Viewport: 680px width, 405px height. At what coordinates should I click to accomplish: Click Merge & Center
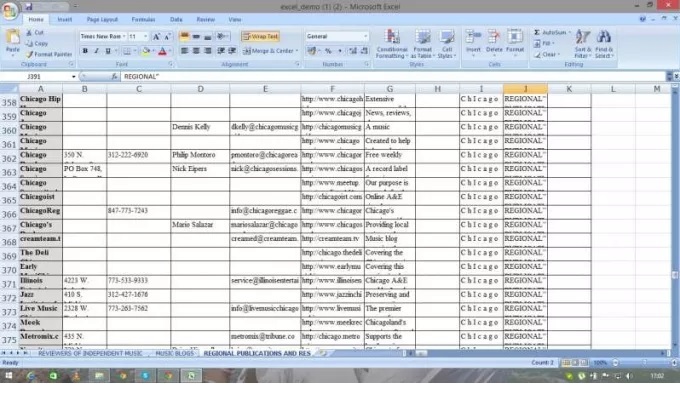click(268, 51)
